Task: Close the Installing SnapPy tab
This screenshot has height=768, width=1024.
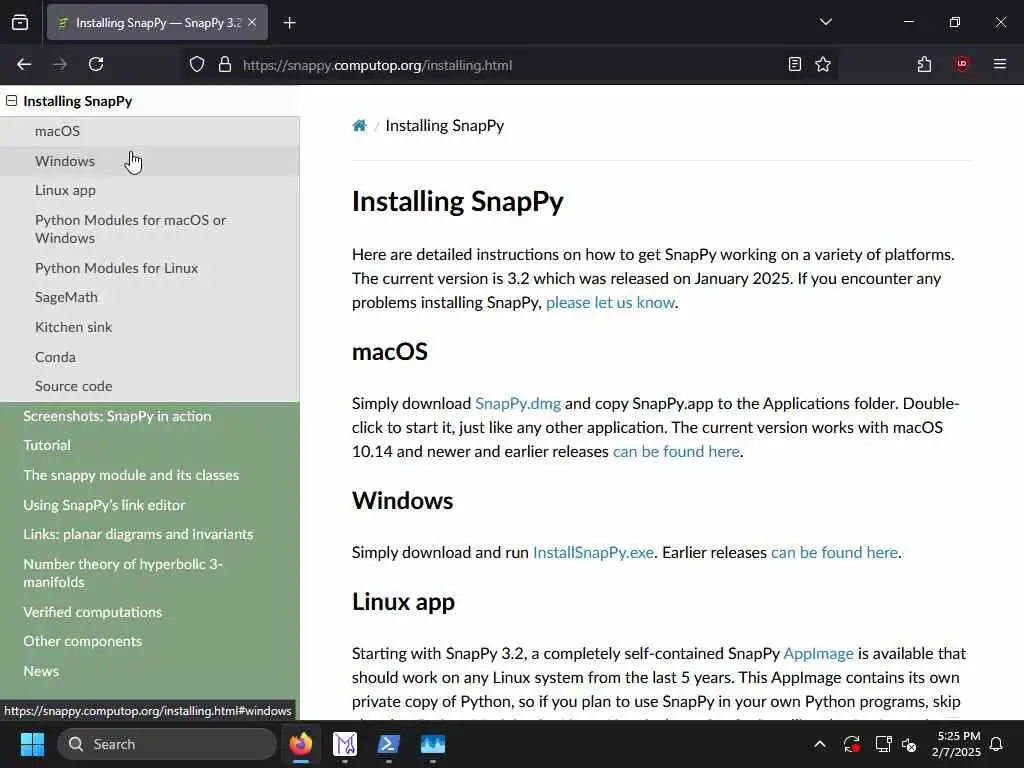Action: [x=252, y=23]
